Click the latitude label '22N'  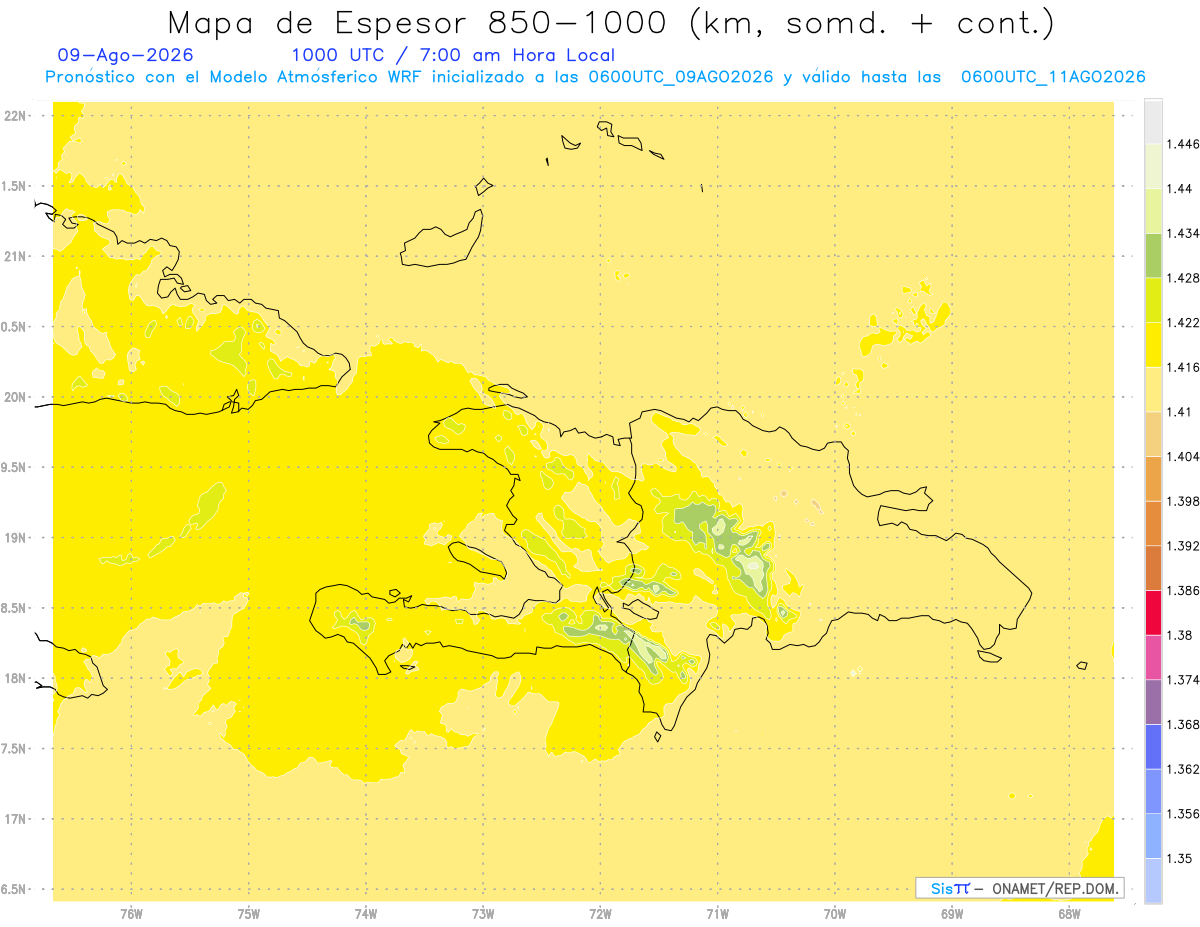16,116
